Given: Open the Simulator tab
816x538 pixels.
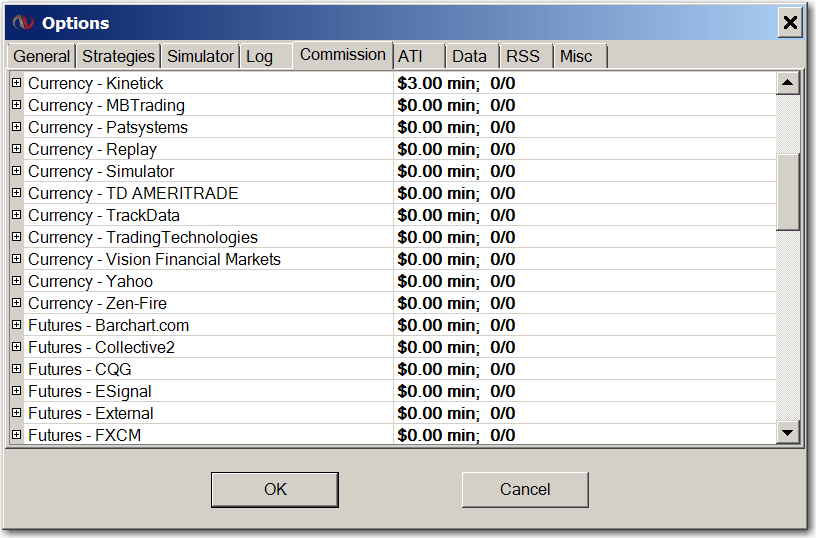Looking at the screenshot, I should [200, 56].
